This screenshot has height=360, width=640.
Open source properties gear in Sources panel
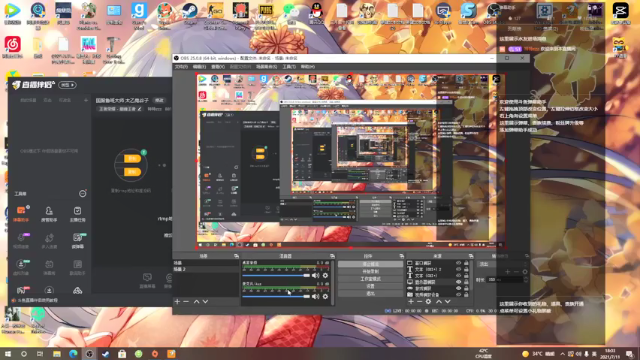428,301
